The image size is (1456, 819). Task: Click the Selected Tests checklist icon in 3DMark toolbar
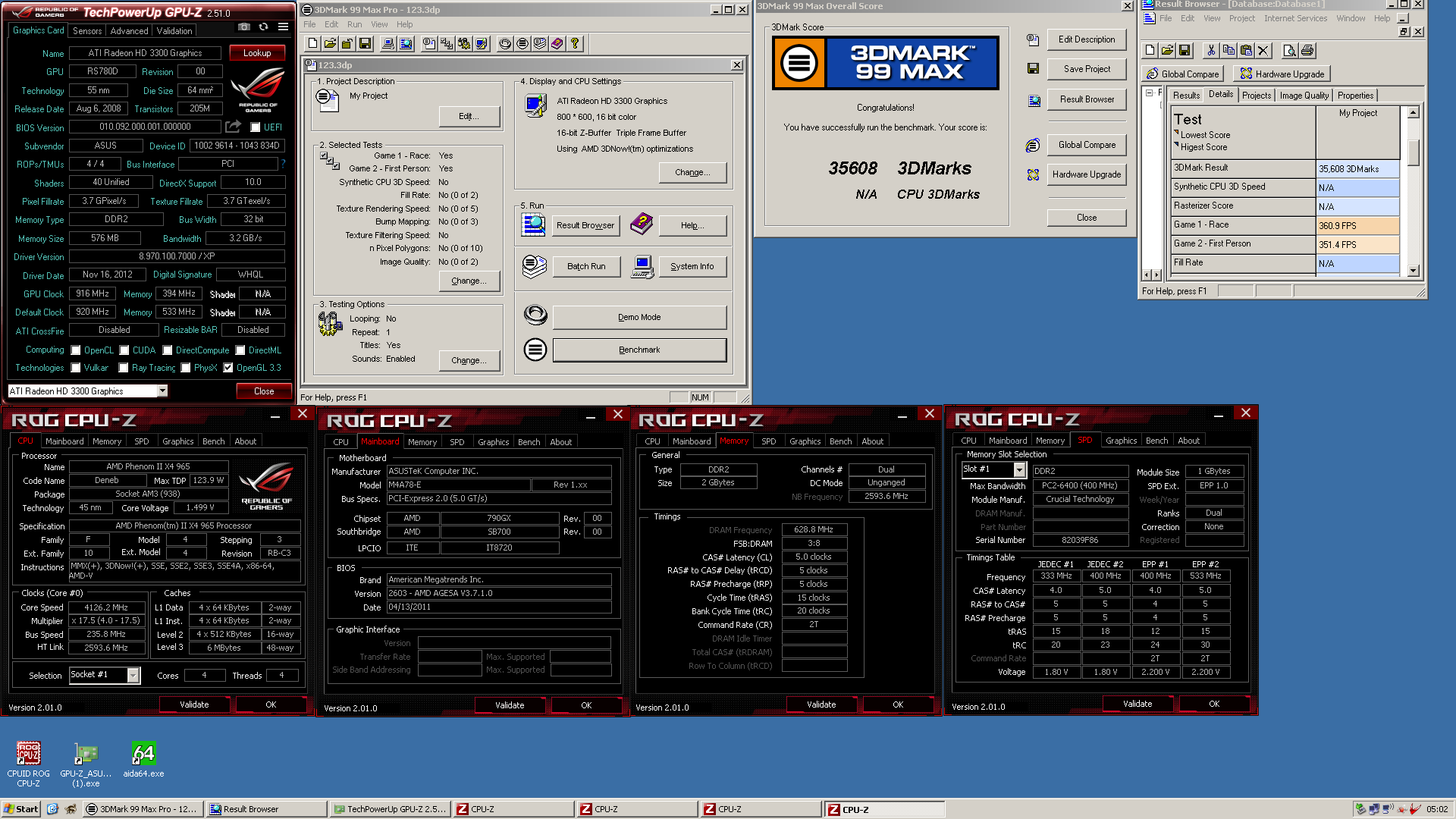click(447, 44)
